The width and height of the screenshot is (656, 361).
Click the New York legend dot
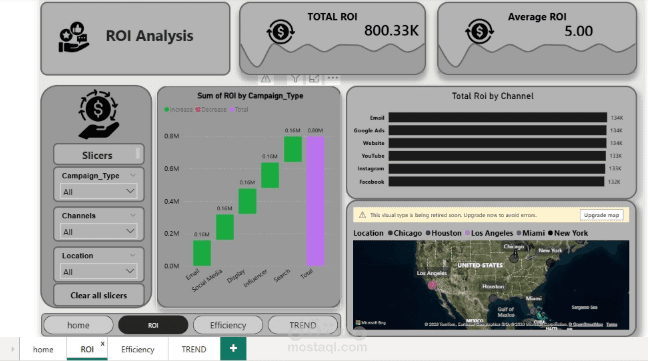(x=551, y=233)
